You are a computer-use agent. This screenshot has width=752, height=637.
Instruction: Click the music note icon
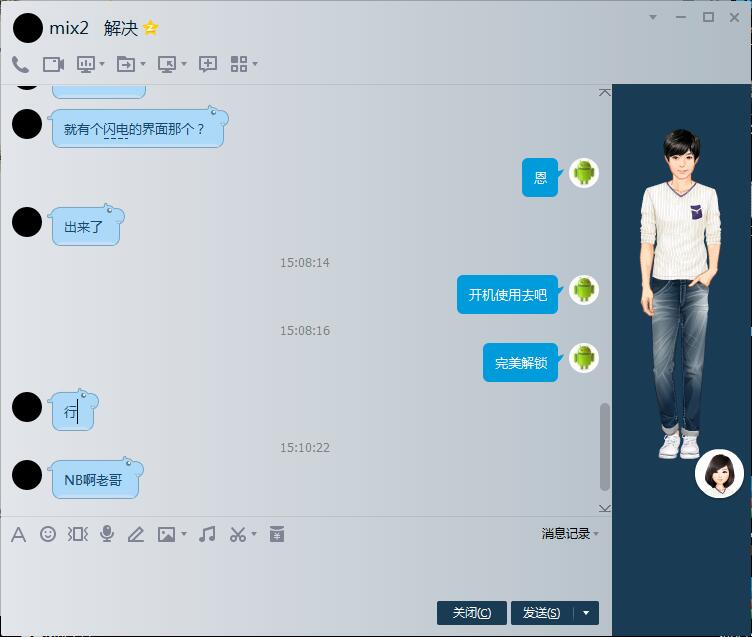point(207,534)
